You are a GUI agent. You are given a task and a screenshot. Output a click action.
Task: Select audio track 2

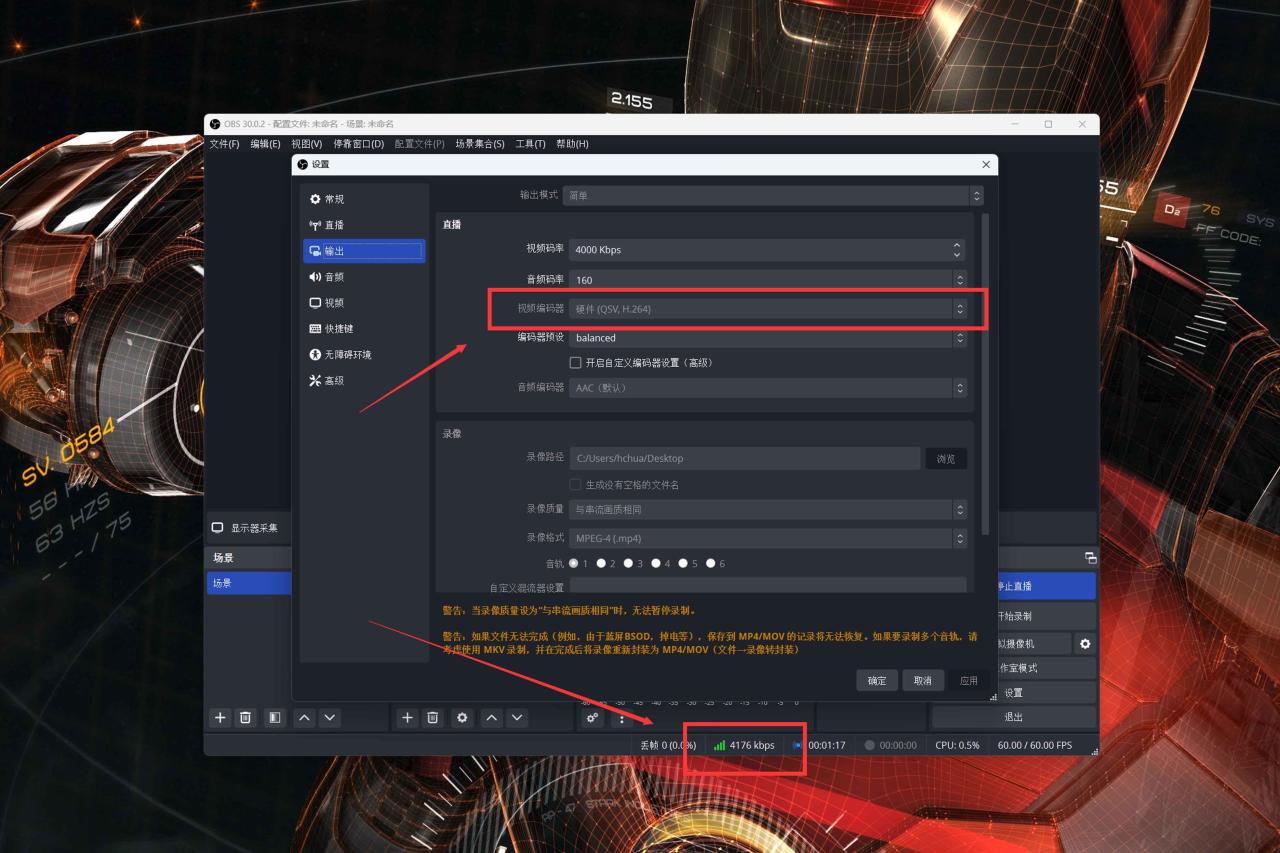[x=601, y=563]
